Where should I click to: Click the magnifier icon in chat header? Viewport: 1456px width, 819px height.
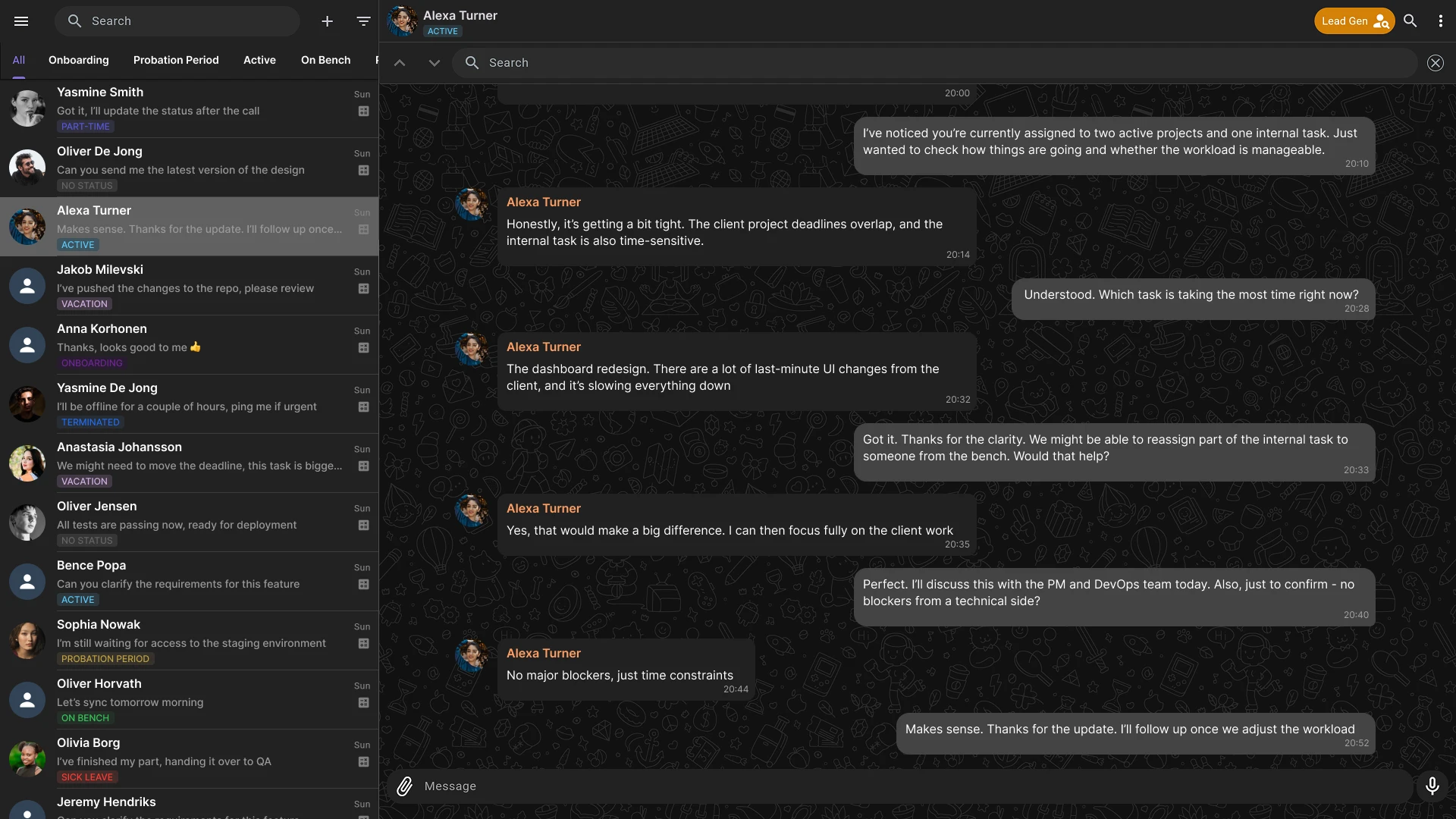pos(1410,21)
